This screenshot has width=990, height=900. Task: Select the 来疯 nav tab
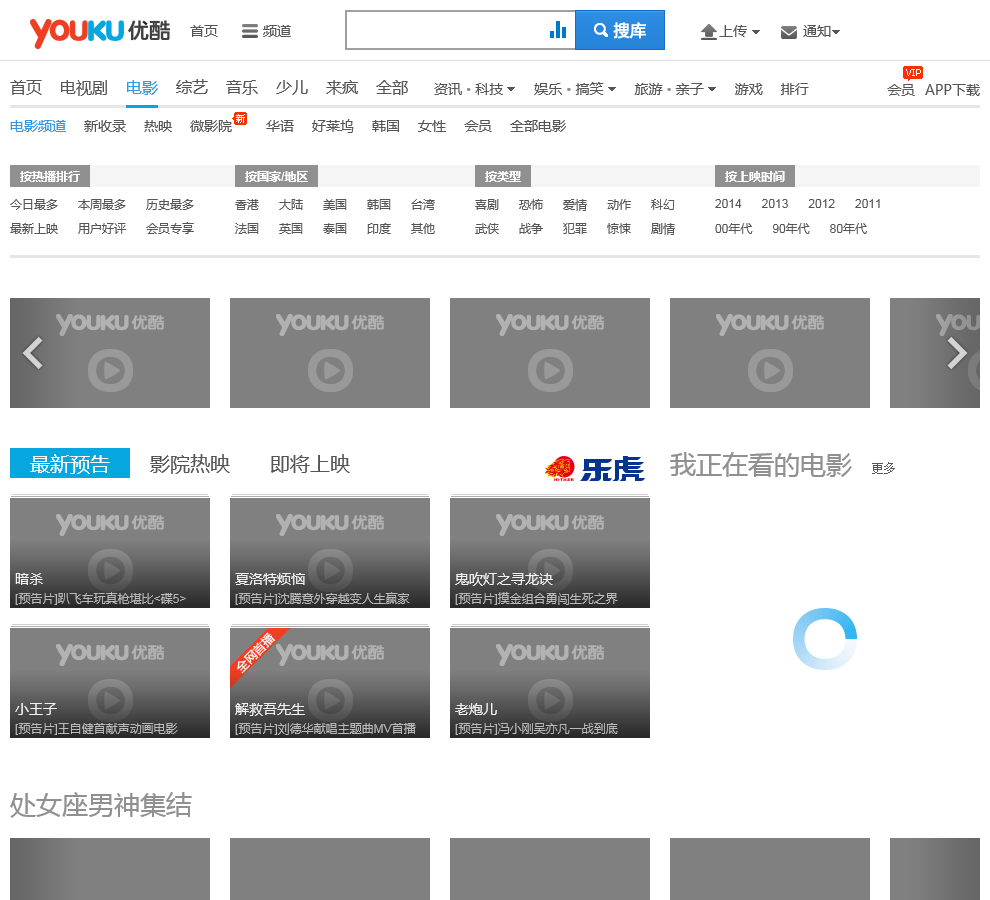tap(342, 88)
